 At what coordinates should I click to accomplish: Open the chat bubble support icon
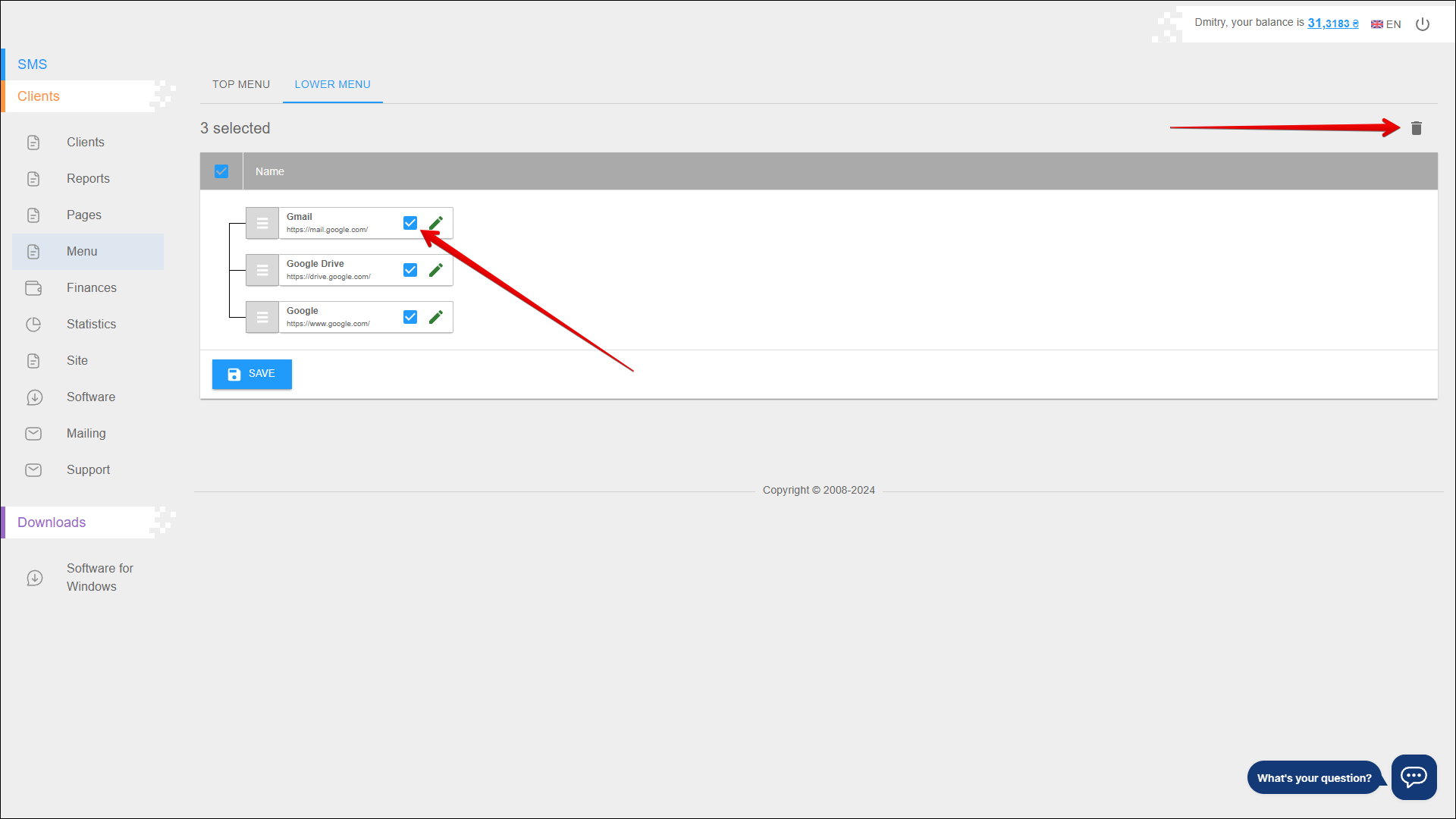click(1414, 777)
